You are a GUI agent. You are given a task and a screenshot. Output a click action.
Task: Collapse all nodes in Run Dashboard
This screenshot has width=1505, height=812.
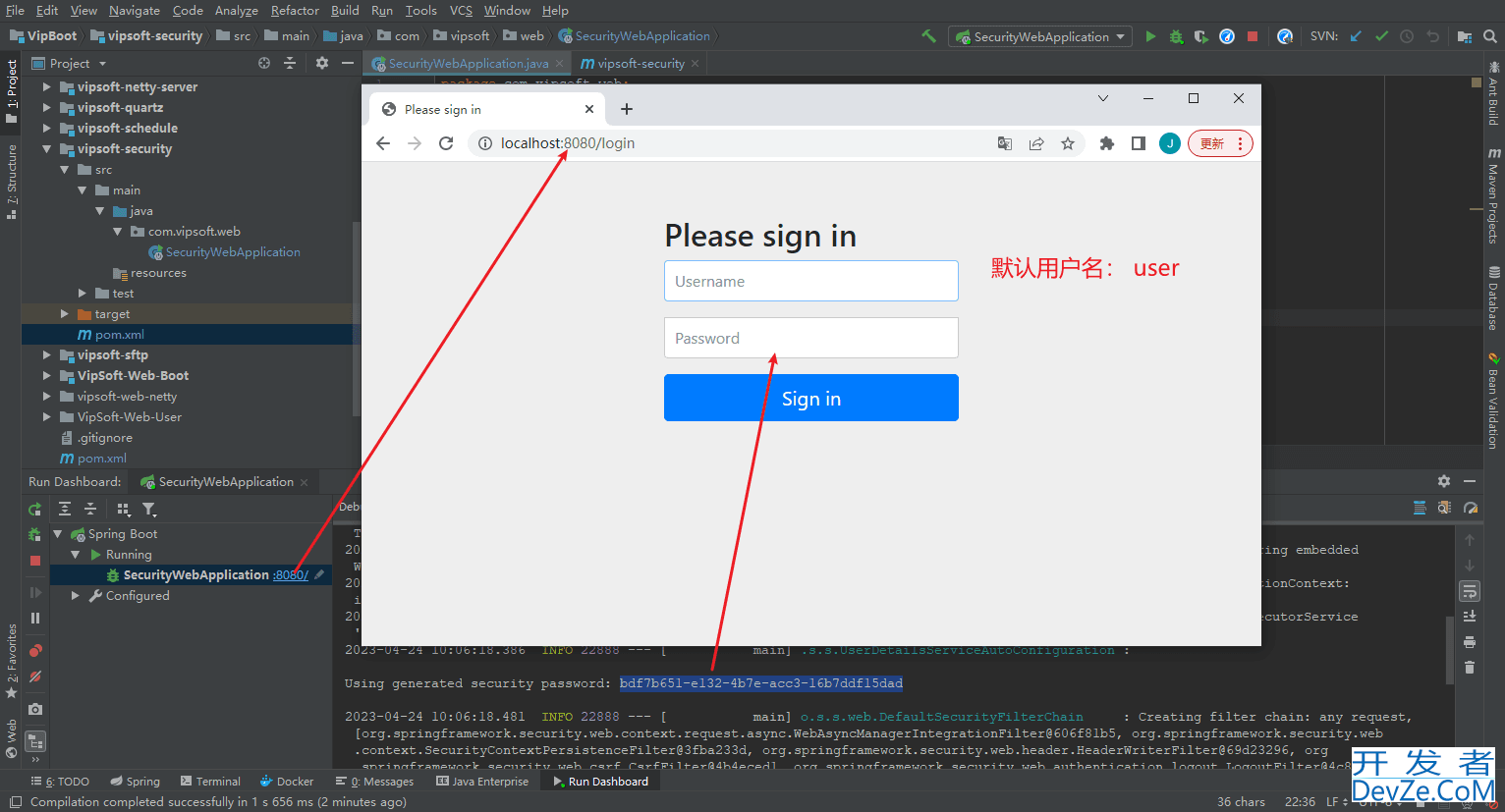click(x=90, y=509)
